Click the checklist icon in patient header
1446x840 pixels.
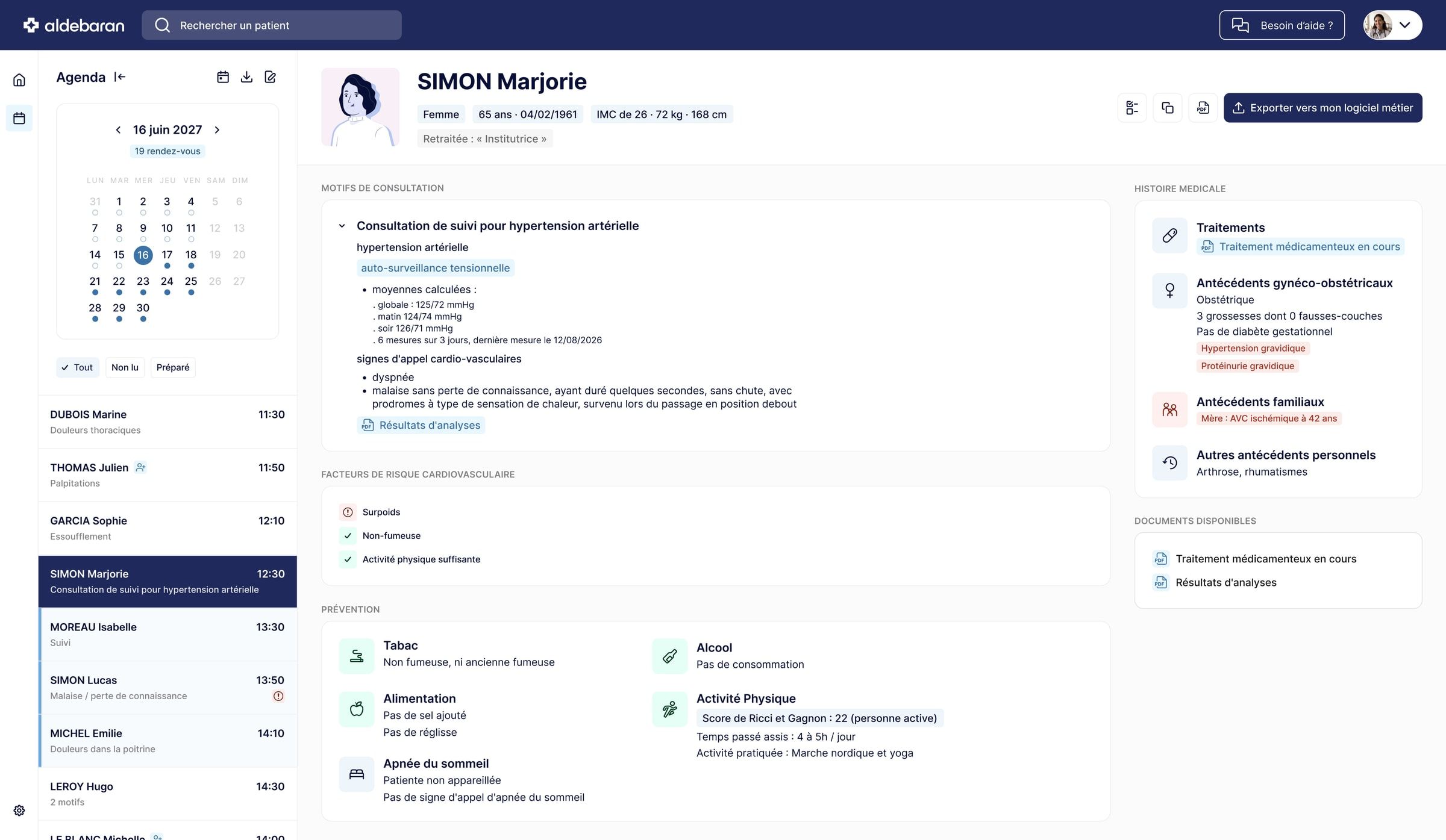[1132, 108]
